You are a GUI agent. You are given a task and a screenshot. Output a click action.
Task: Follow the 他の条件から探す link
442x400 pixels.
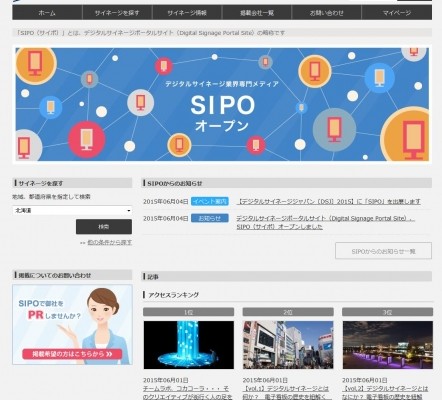click(x=109, y=242)
